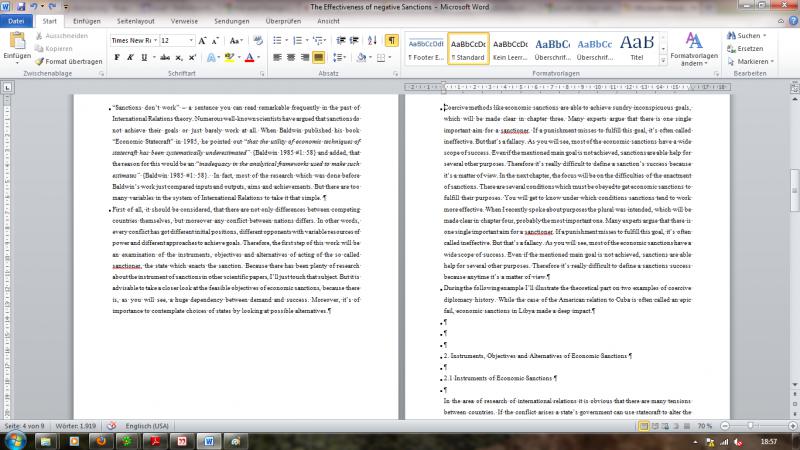Expand the Formatvorlagen styles gallery
Image resolution: width=800 pixels, height=450 pixels.
point(662,62)
